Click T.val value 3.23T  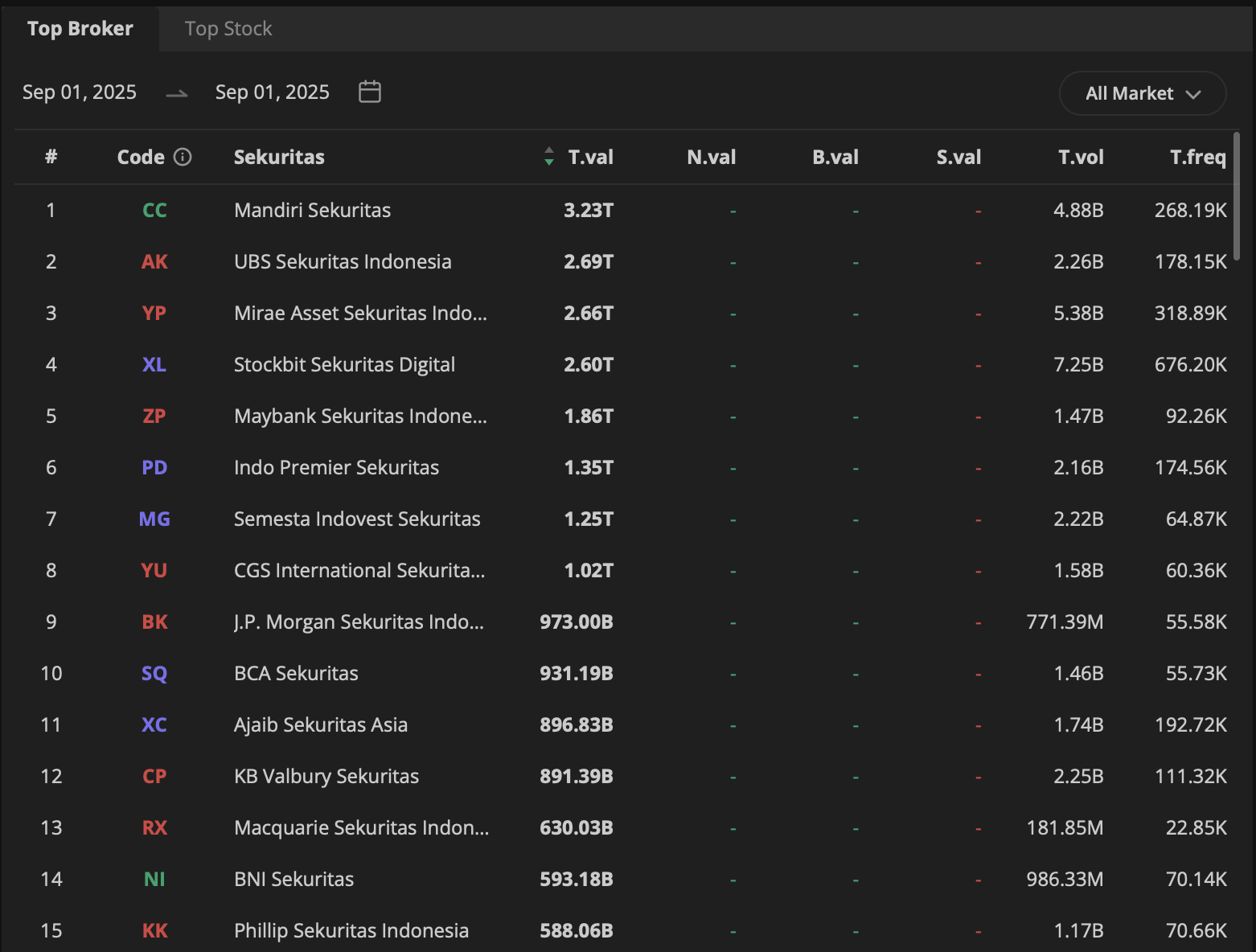tap(589, 211)
